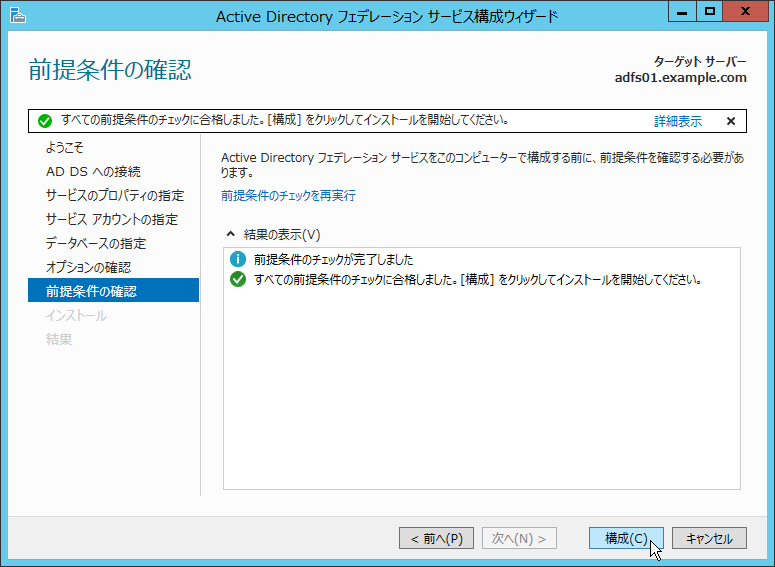Close the wizard window with red X

pos(745,11)
